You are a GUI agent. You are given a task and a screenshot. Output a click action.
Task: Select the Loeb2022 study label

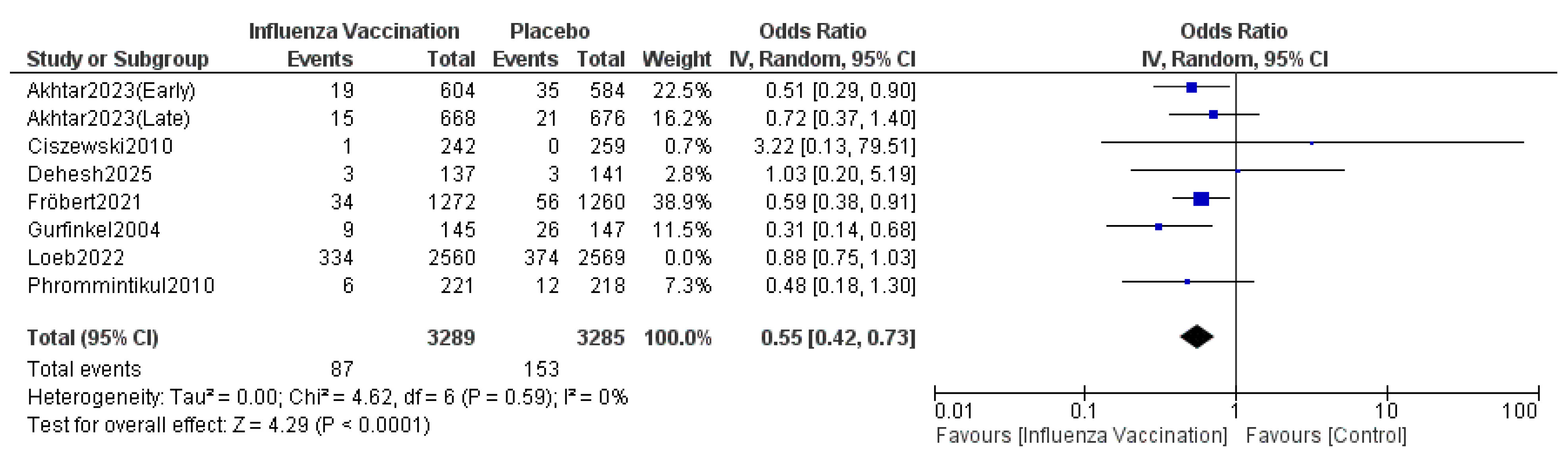click(x=76, y=258)
